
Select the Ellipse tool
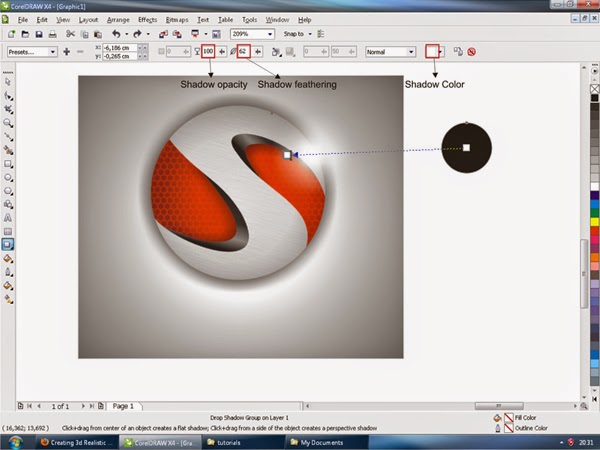(8, 178)
